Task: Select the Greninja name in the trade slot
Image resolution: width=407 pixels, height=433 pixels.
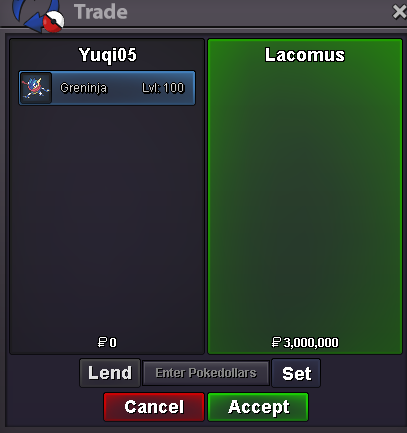Action: coord(83,88)
